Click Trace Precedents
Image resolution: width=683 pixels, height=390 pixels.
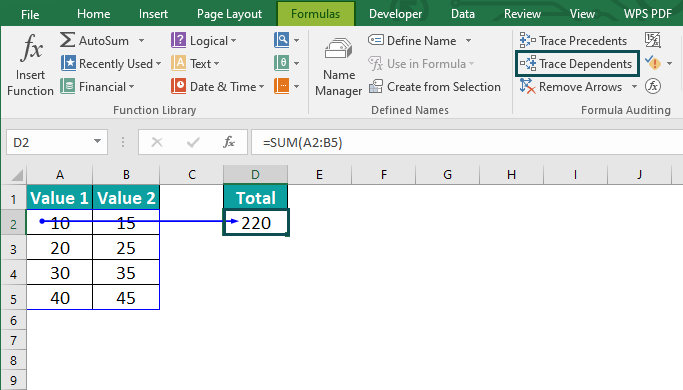point(573,41)
